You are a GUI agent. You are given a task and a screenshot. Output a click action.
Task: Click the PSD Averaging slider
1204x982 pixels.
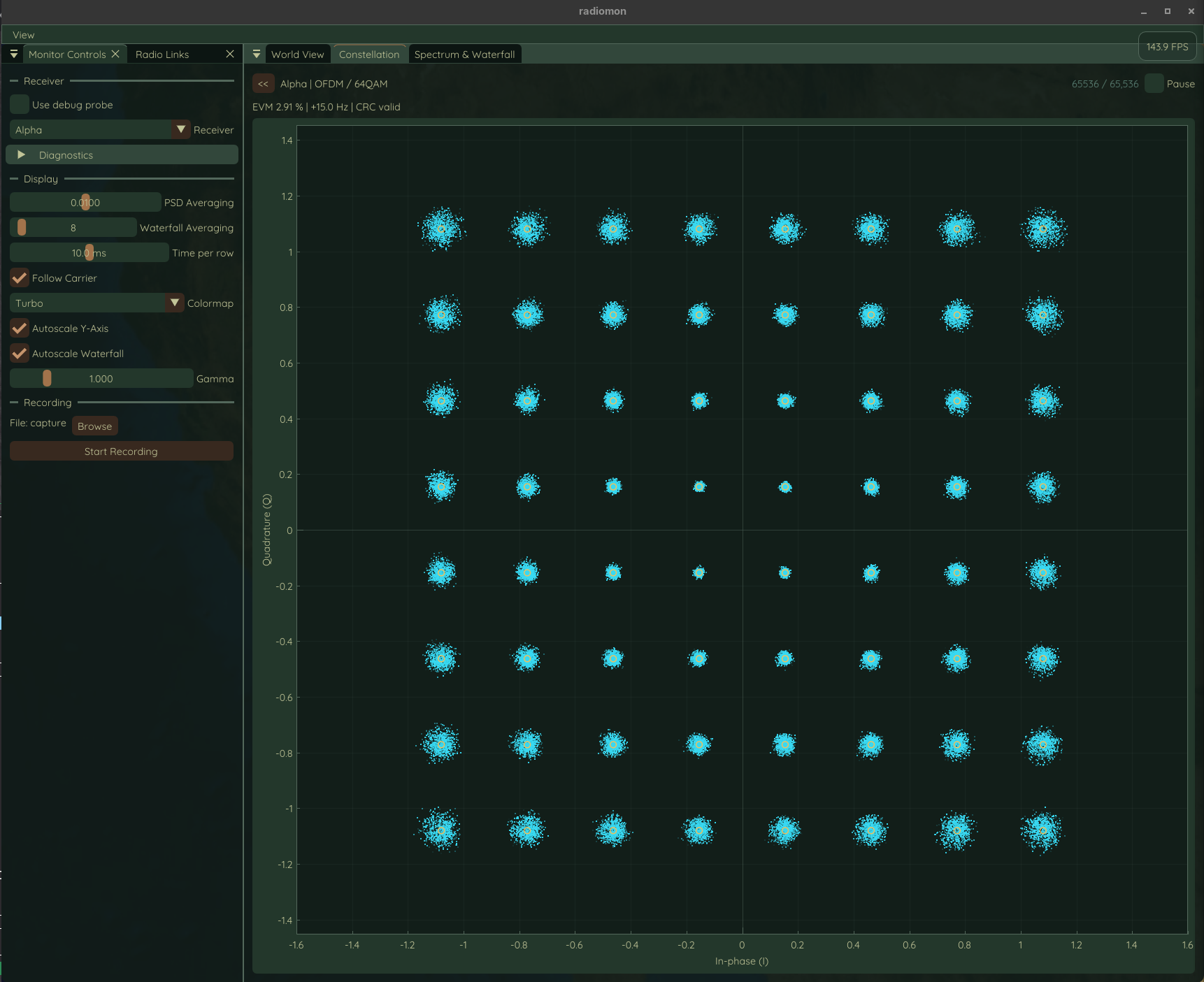85,203
